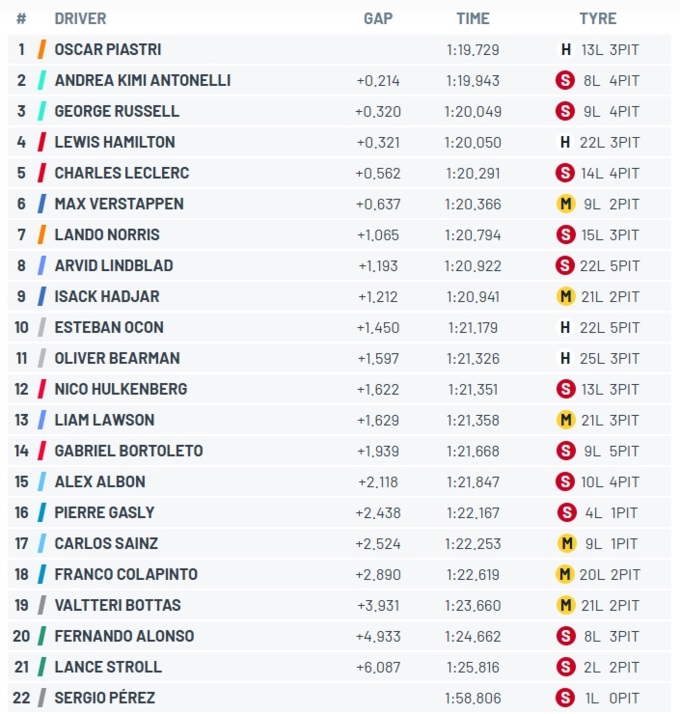Sort by the GAP column header
680x714 pixels.
378,18
